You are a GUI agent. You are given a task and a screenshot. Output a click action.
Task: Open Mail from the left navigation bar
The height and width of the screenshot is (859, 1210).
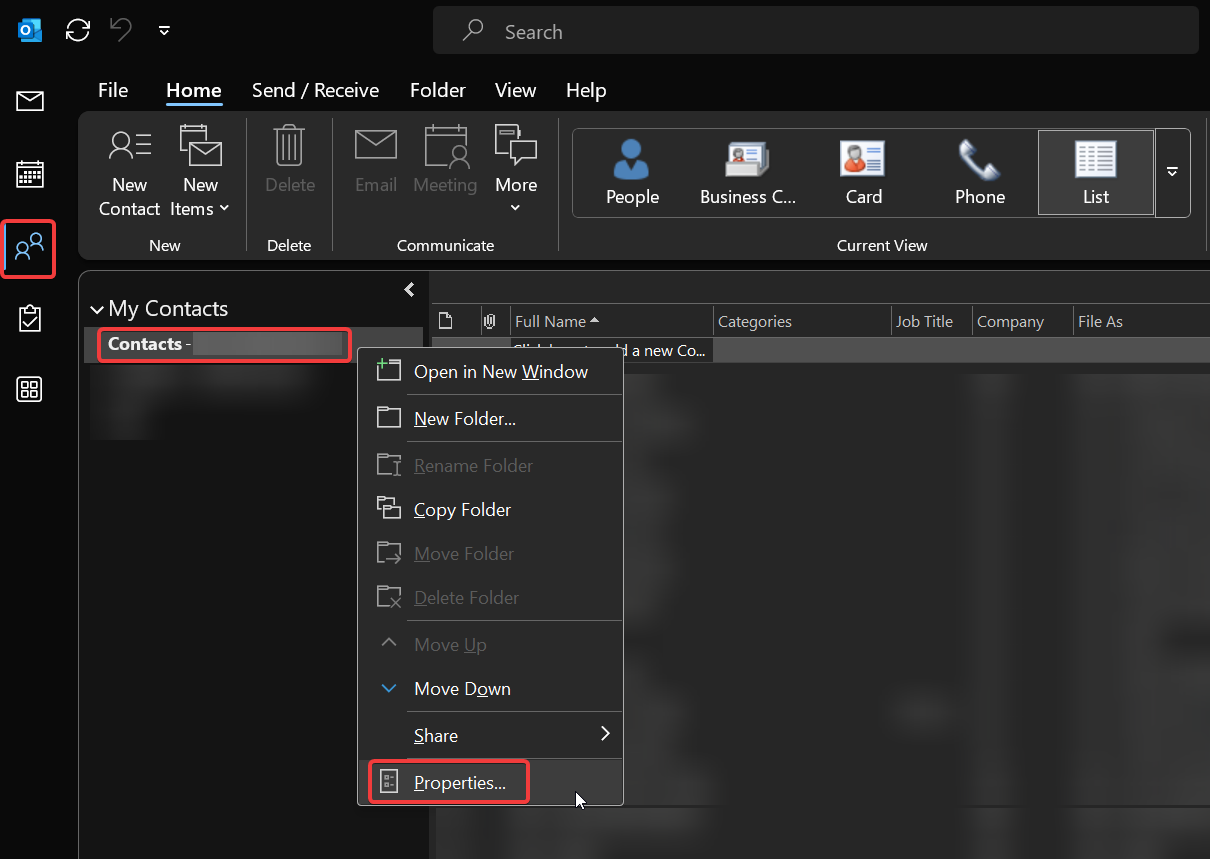click(x=30, y=101)
